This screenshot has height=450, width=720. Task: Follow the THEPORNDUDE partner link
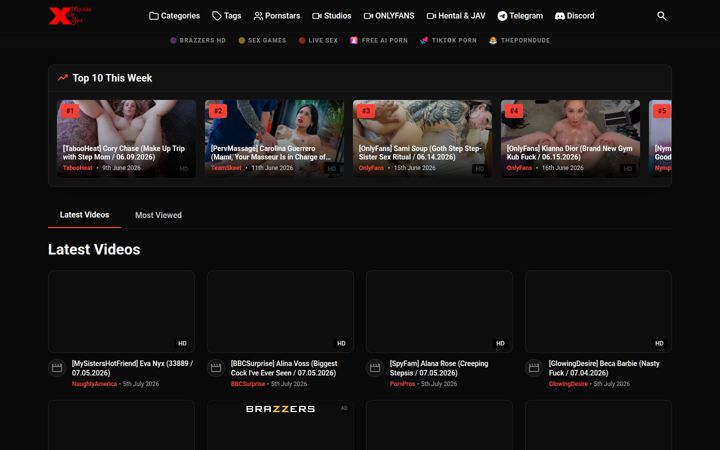point(519,40)
